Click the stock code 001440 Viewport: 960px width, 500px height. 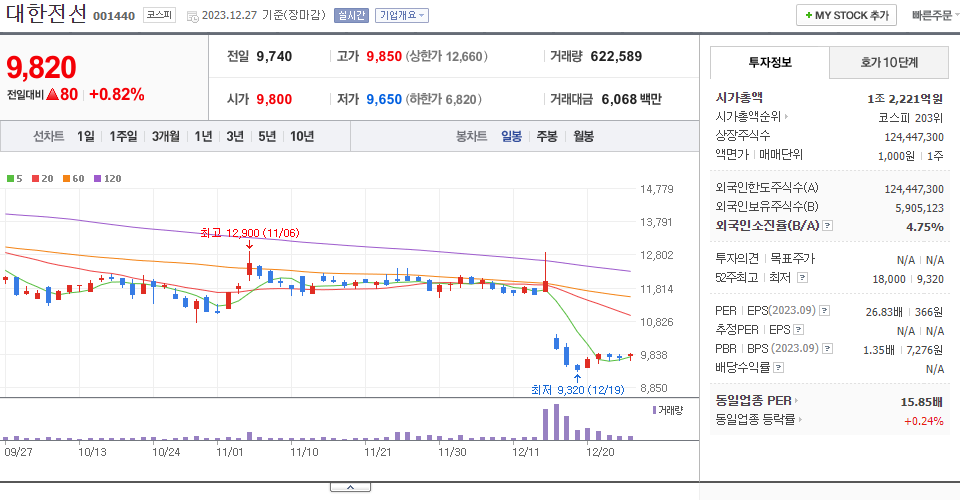(114, 16)
